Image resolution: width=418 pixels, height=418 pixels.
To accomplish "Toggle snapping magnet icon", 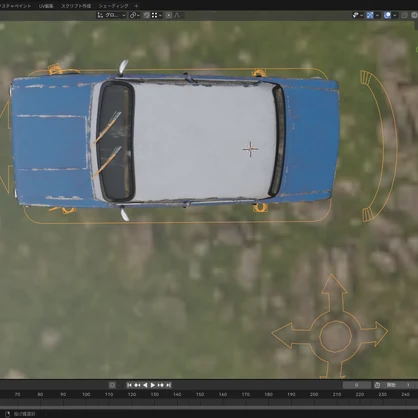I will pos(147,15).
